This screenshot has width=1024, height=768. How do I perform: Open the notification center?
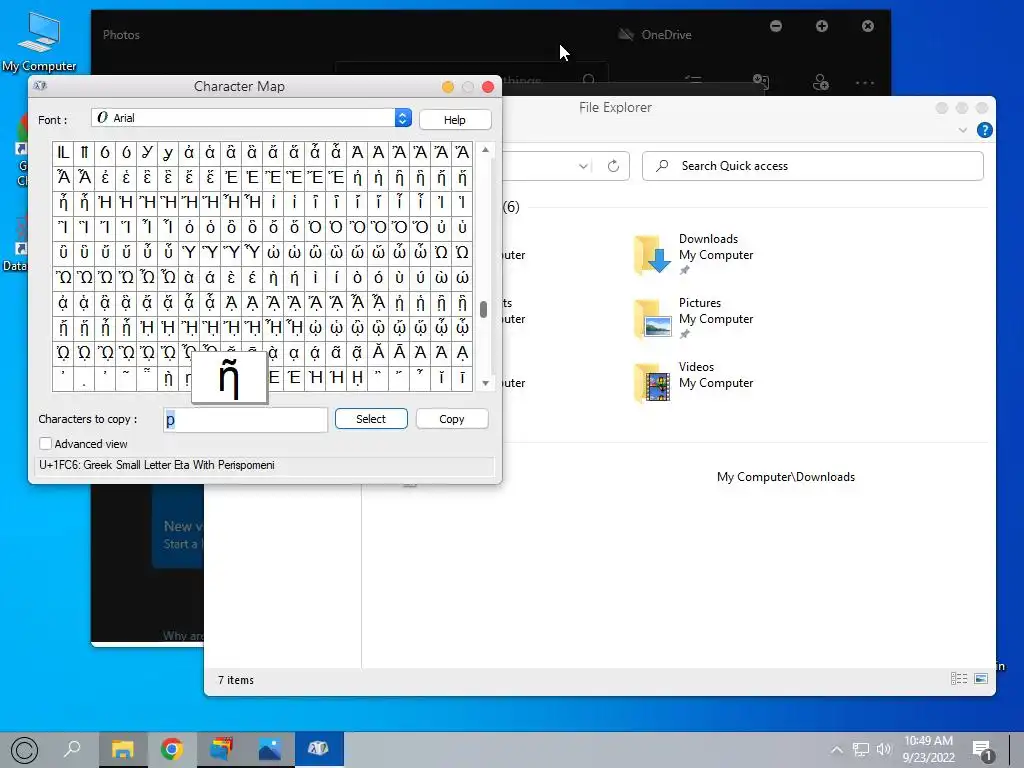pyautogui.click(x=982, y=751)
